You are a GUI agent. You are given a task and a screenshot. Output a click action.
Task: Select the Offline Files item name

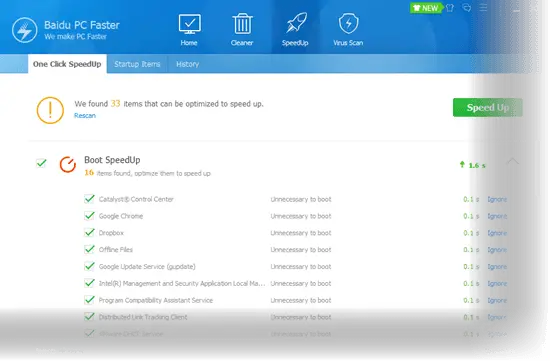click(116, 250)
